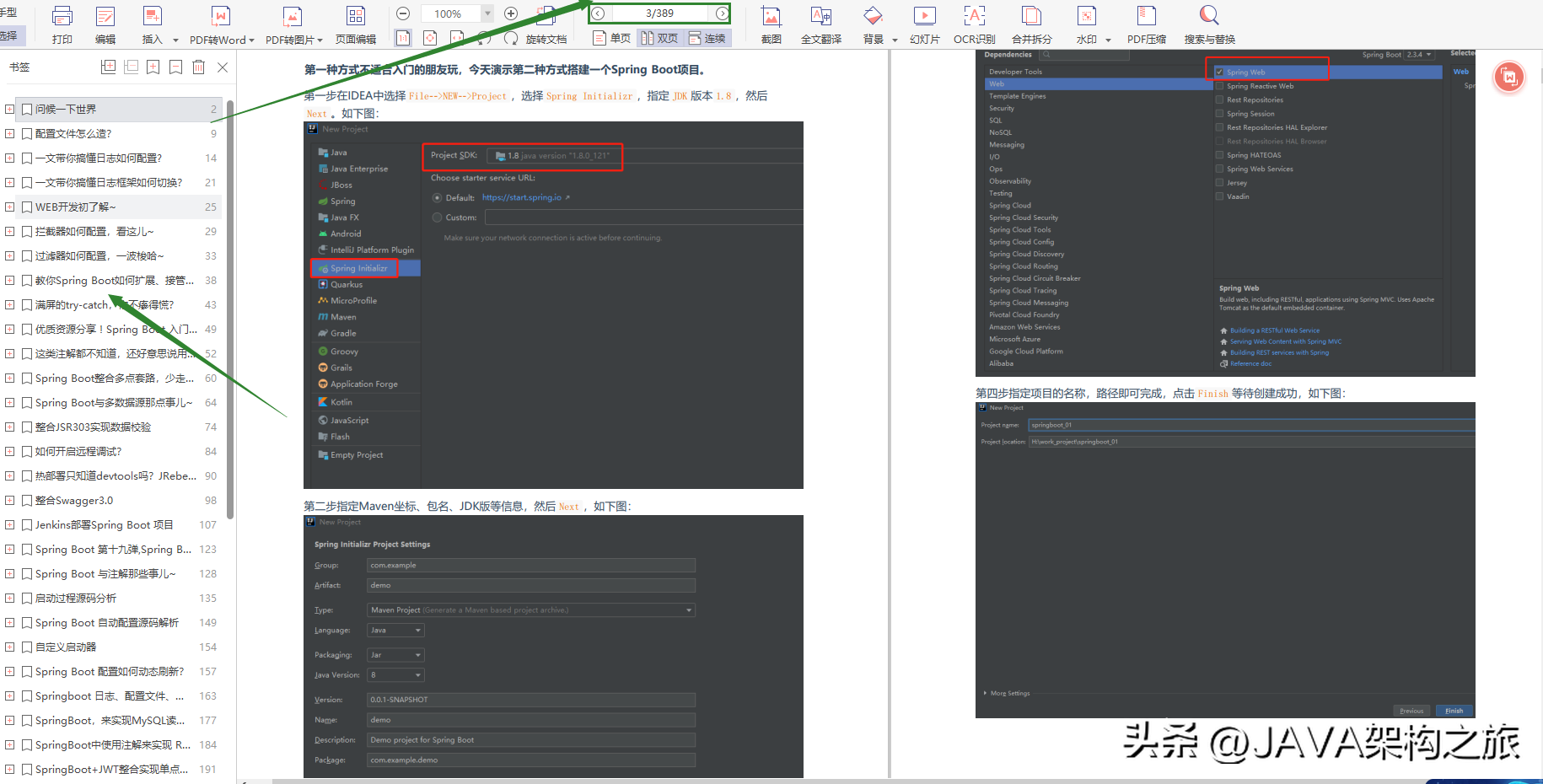The width and height of the screenshot is (1543, 784).
Task: Open bookmark Spring Boot 配置如何动态刷新?
Action: [x=110, y=671]
